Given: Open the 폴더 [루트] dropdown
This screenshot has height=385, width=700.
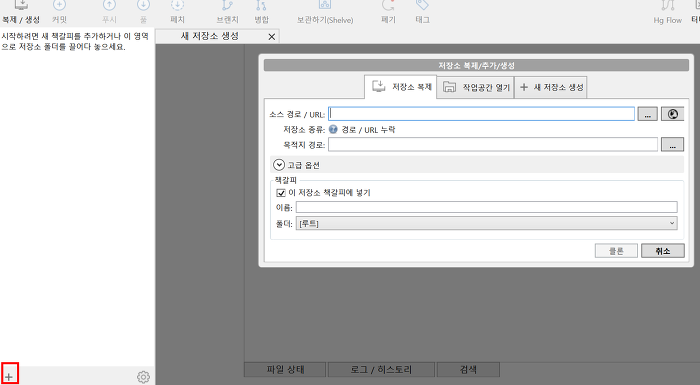Looking at the screenshot, I should coord(487,223).
